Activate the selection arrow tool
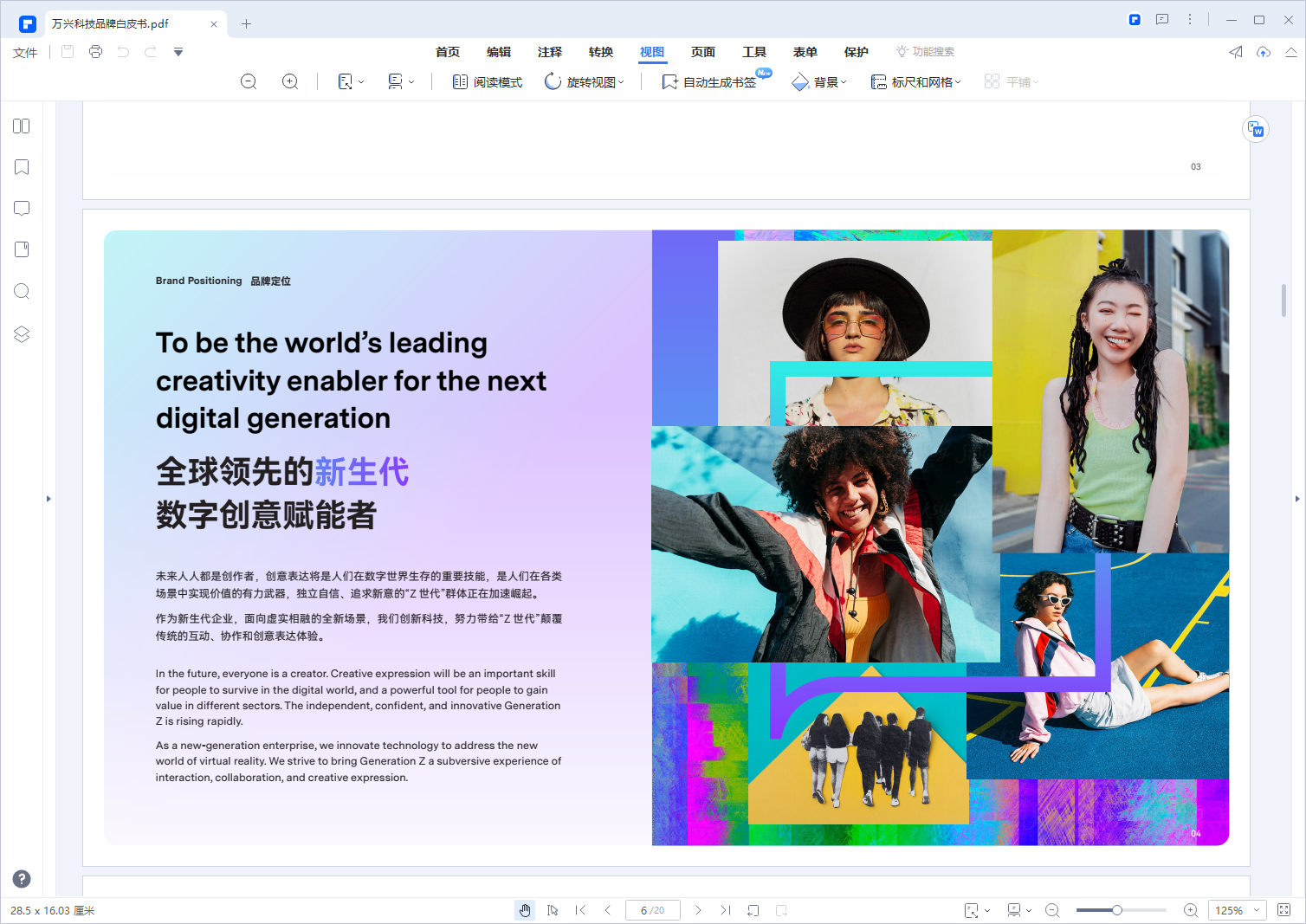 [553, 910]
